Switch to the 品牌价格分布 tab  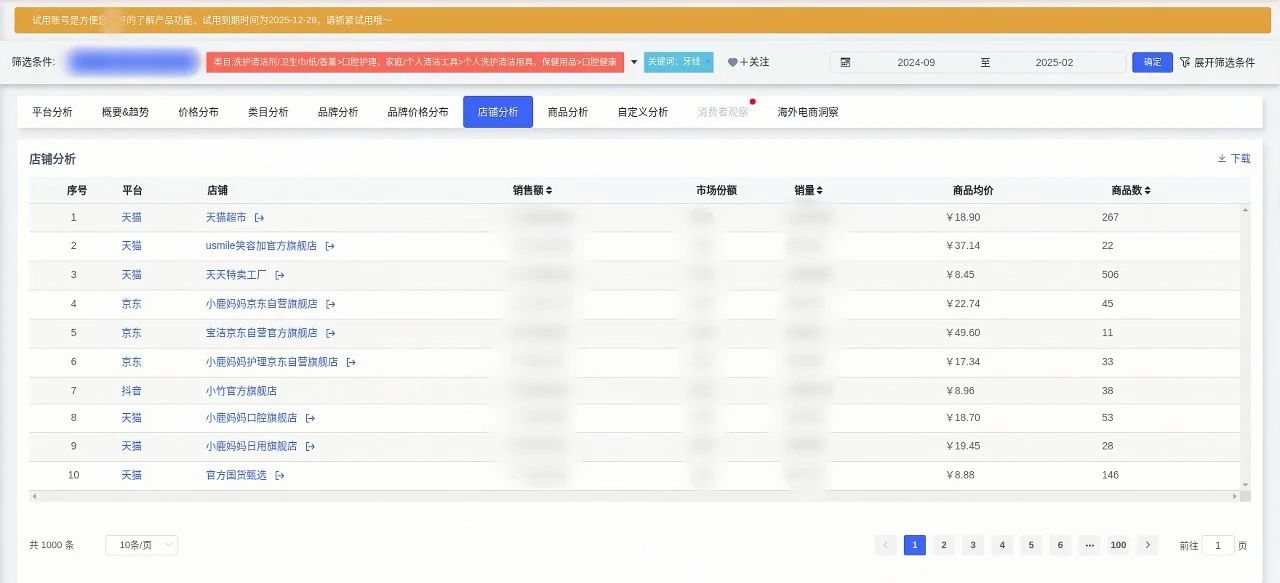[x=418, y=112]
